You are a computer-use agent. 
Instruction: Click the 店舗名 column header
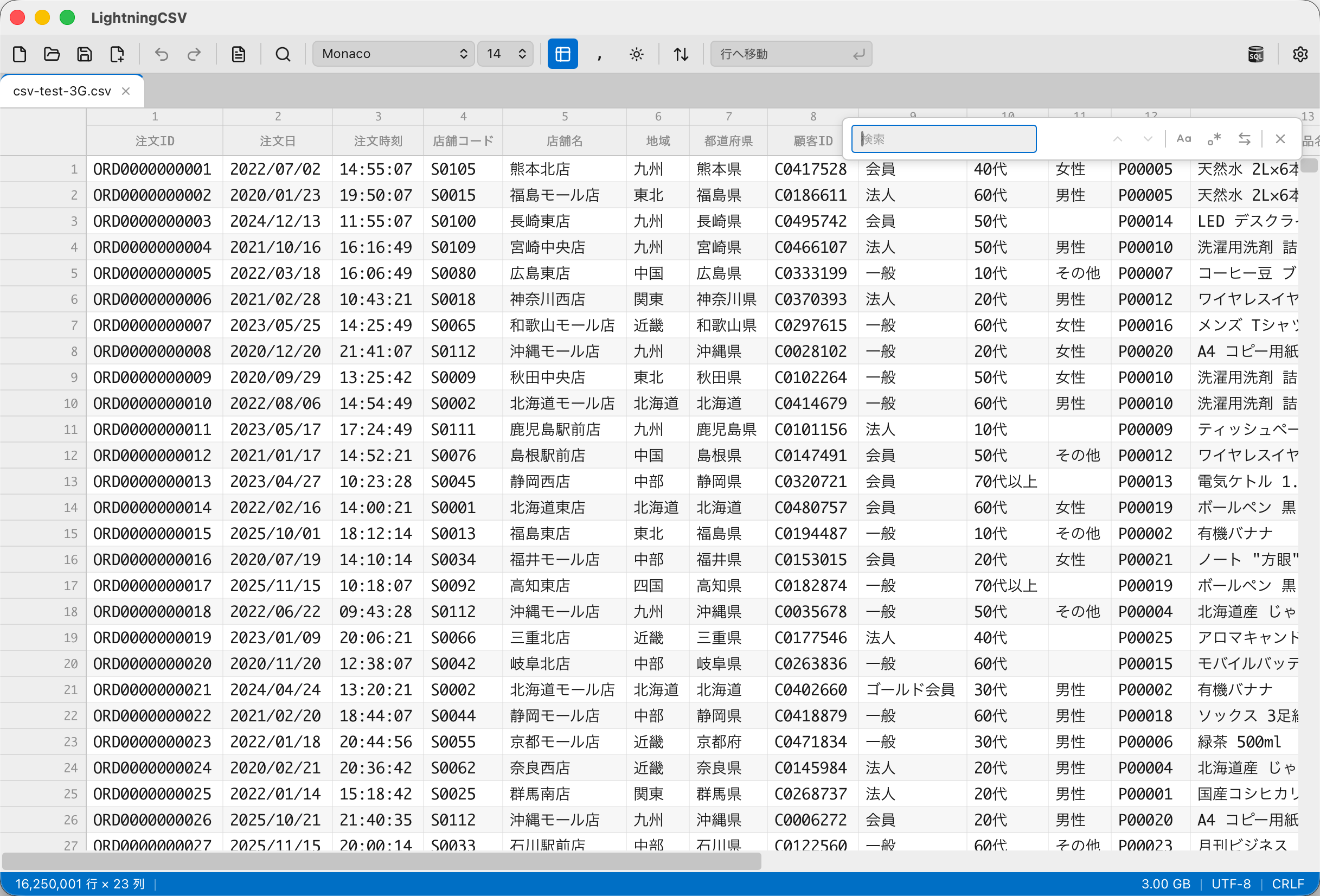[565, 141]
